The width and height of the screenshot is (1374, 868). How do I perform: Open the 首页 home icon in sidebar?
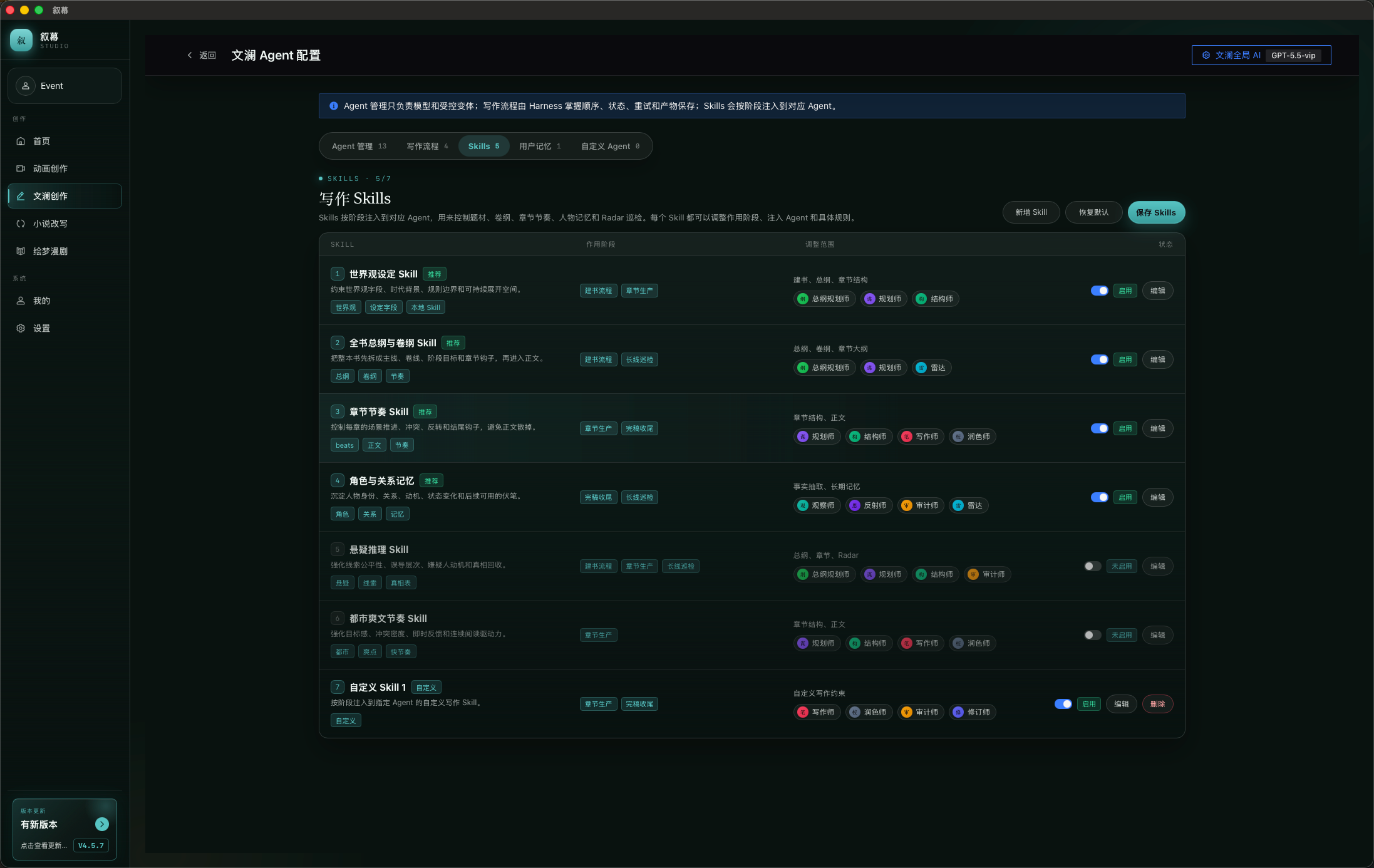[x=21, y=141]
